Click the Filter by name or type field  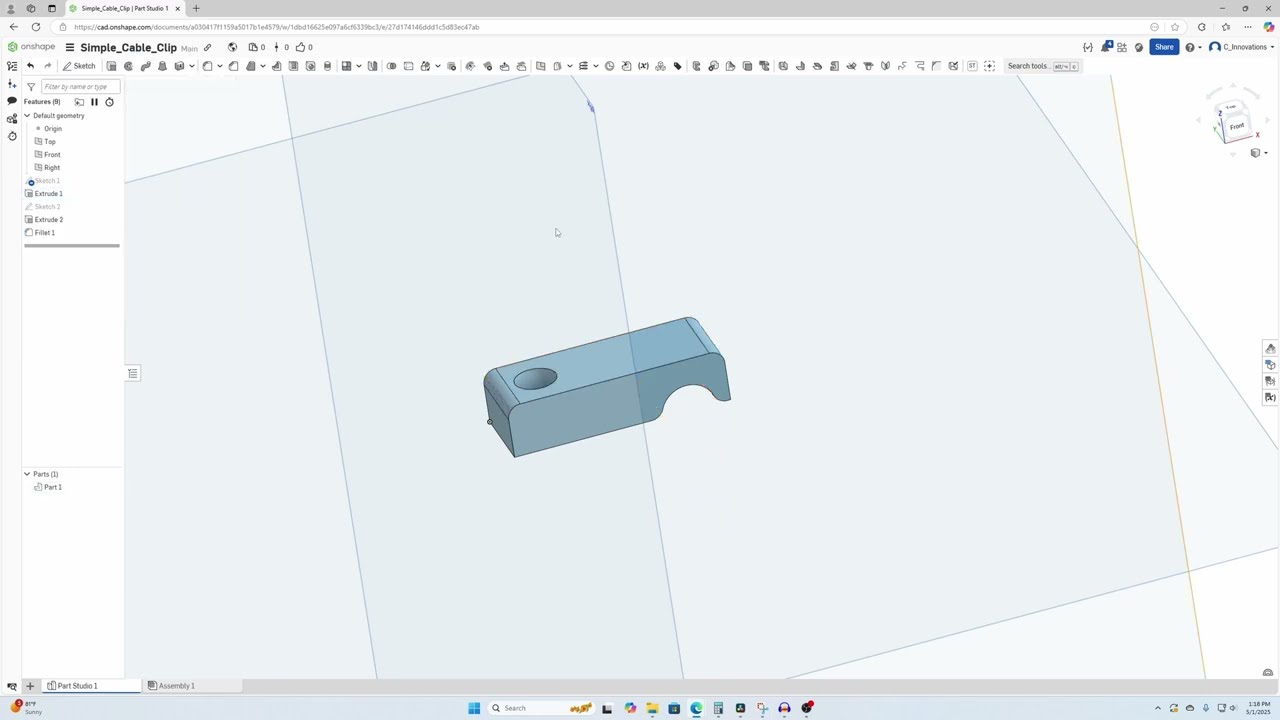(x=80, y=87)
